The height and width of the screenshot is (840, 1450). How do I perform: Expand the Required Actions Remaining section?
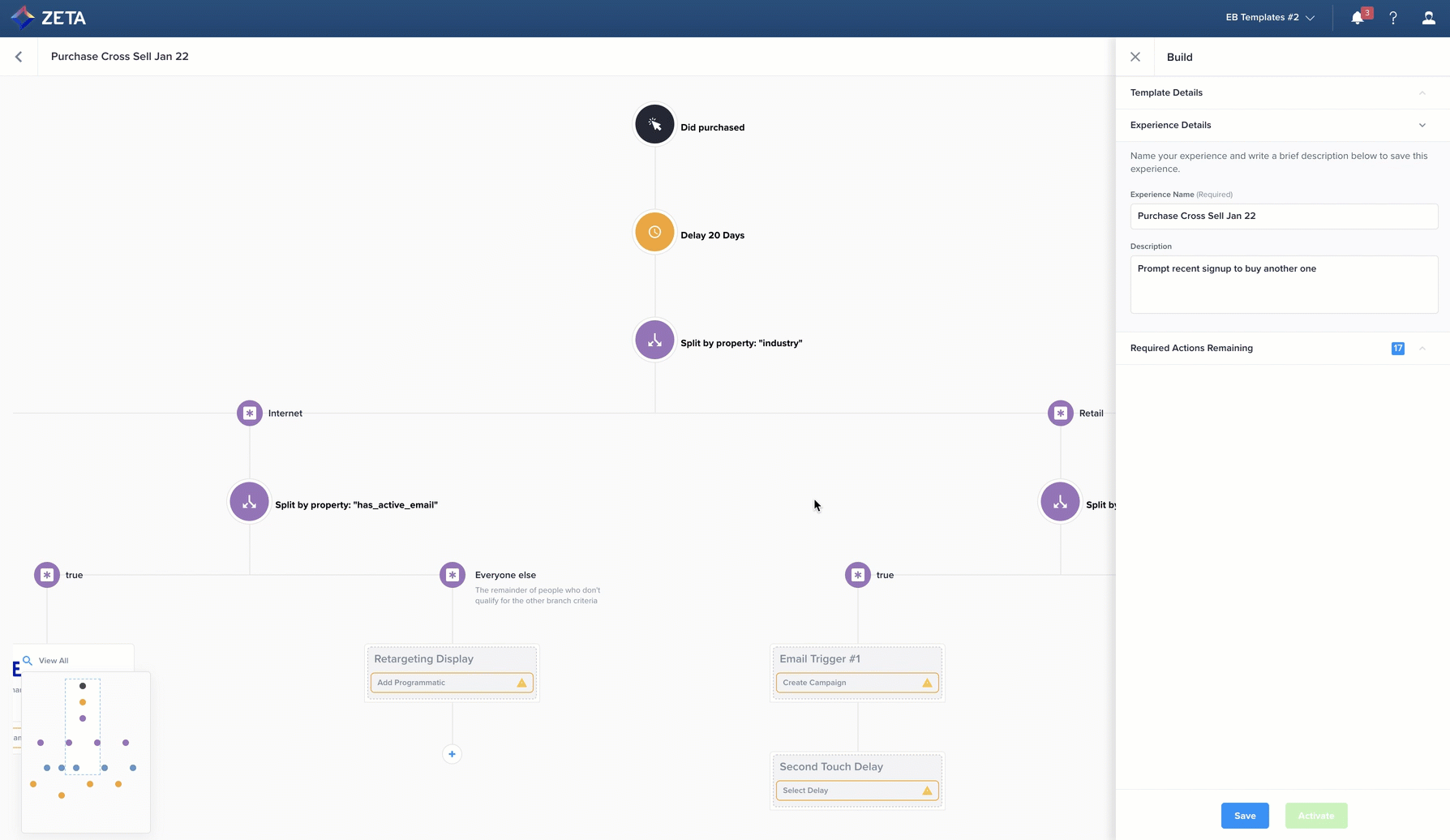1422,349
